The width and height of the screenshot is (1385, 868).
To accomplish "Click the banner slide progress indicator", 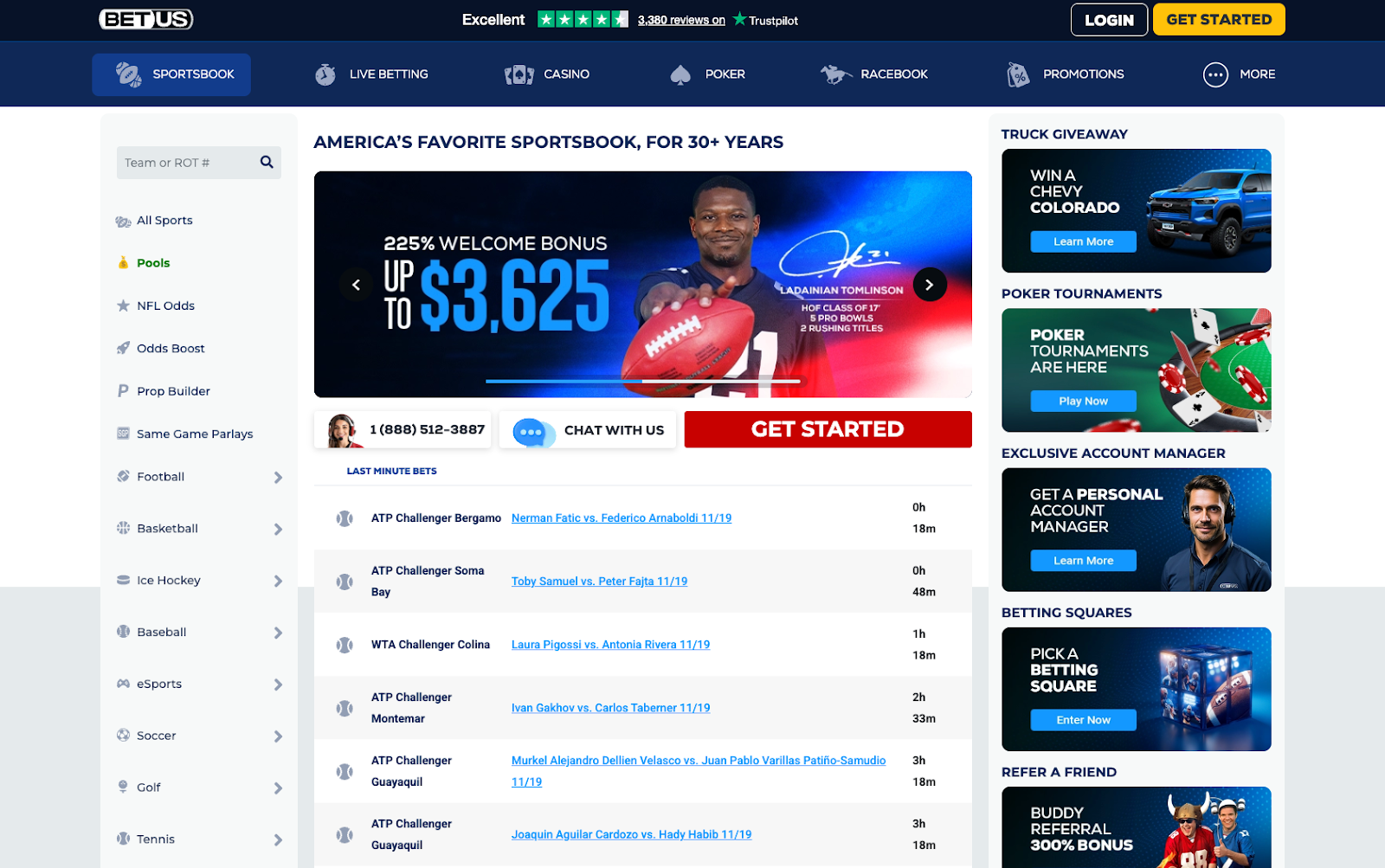I will tap(642, 381).
